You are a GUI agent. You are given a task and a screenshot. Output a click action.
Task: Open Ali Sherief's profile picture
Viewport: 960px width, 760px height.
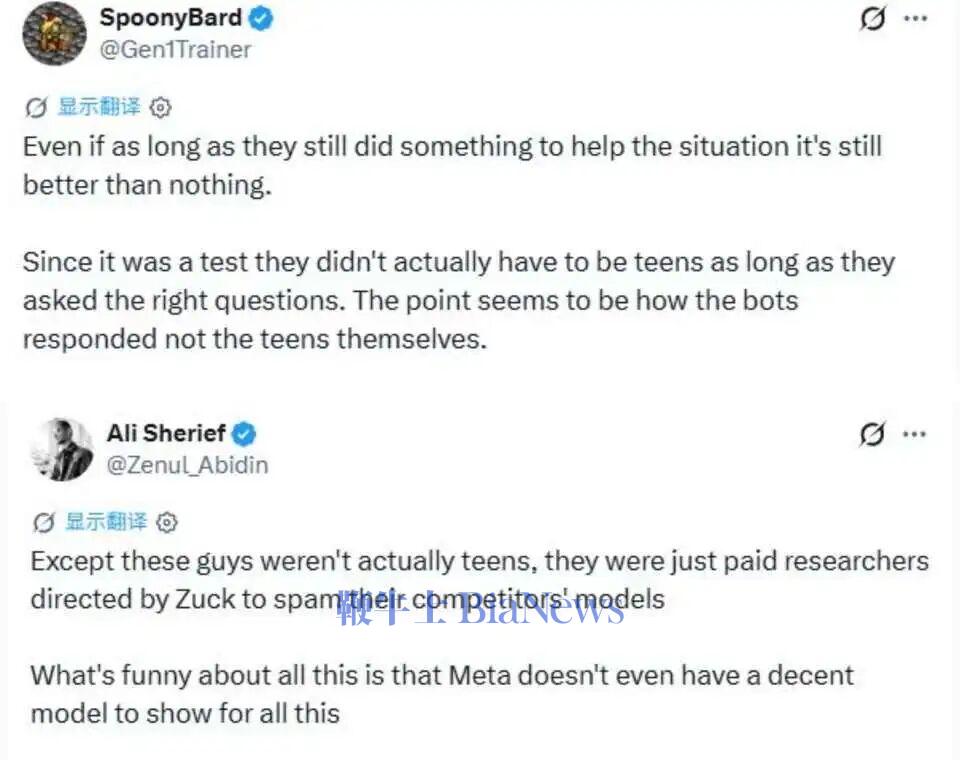click(x=61, y=449)
